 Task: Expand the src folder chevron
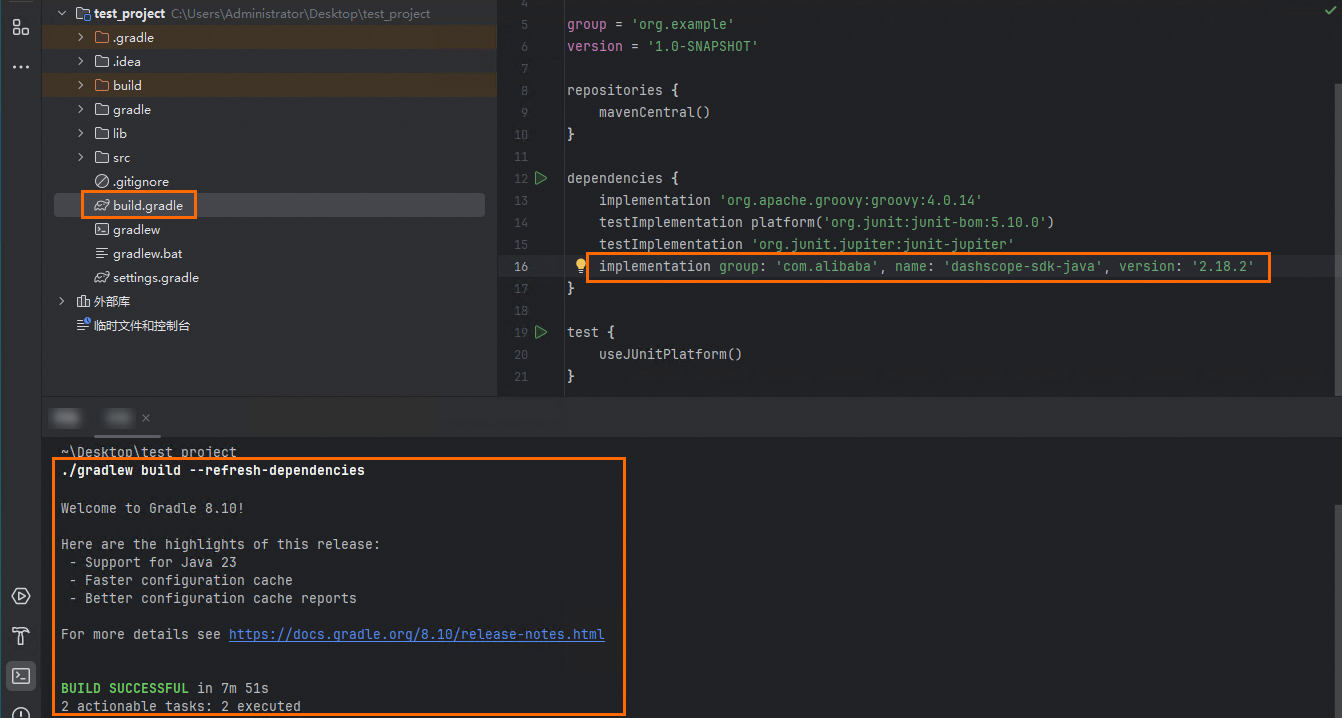tap(81, 158)
